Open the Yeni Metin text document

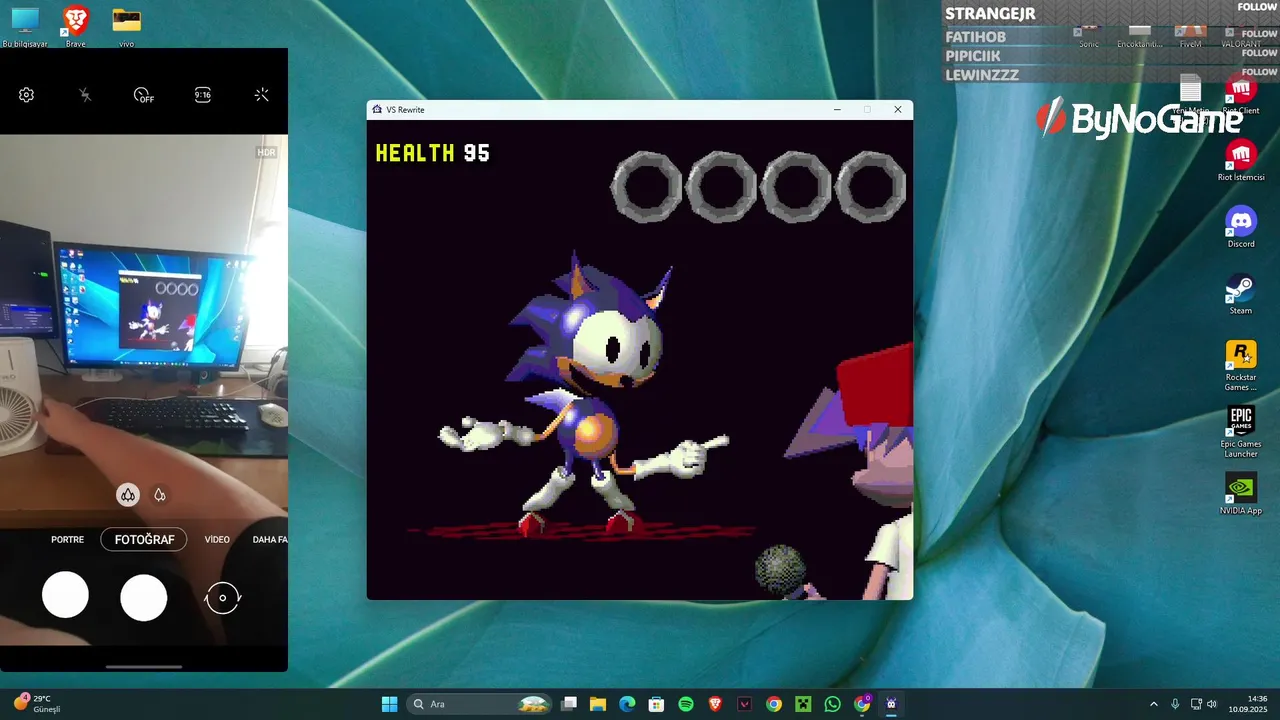(x=1190, y=94)
